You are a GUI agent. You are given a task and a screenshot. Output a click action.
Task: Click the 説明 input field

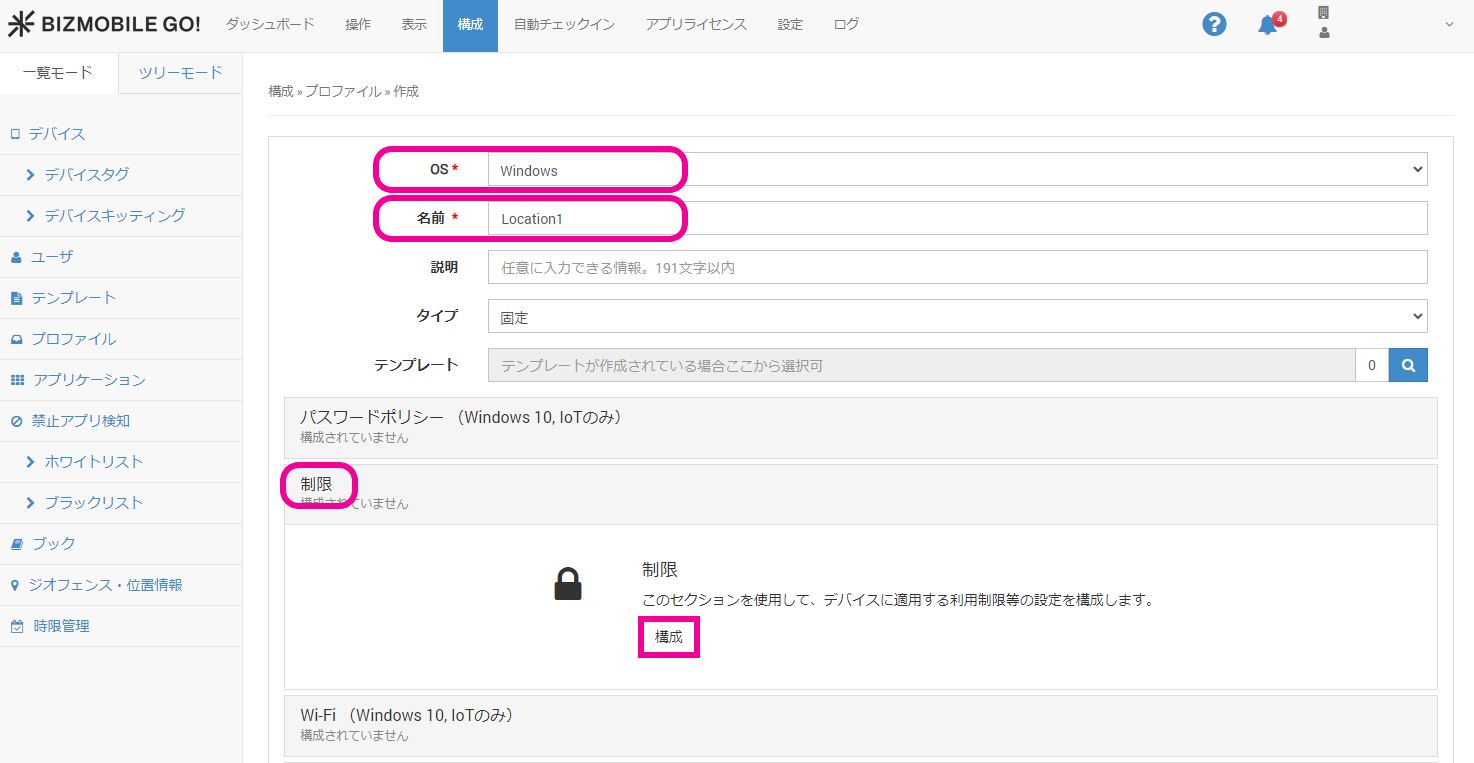(x=957, y=267)
